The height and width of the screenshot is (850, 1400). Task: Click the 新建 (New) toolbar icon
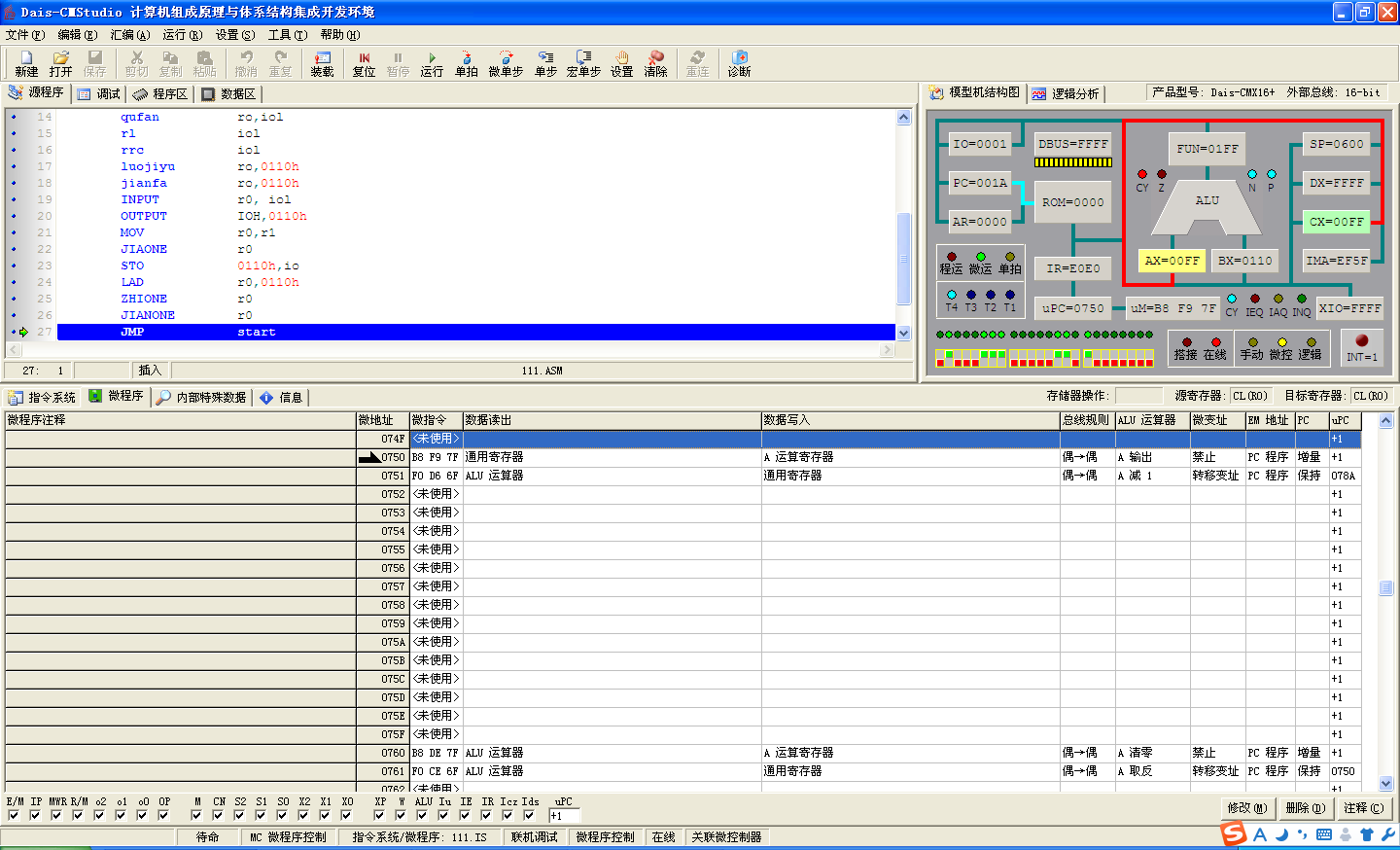26,64
